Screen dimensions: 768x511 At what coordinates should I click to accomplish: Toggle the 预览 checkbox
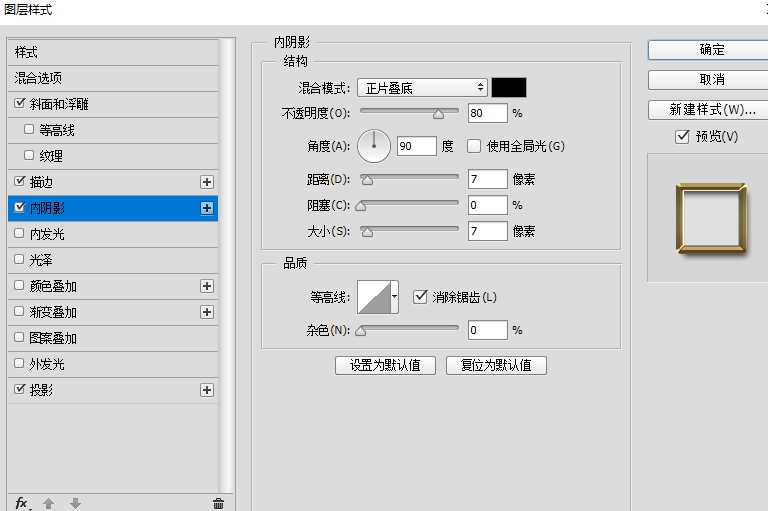[x=682, y=136]
